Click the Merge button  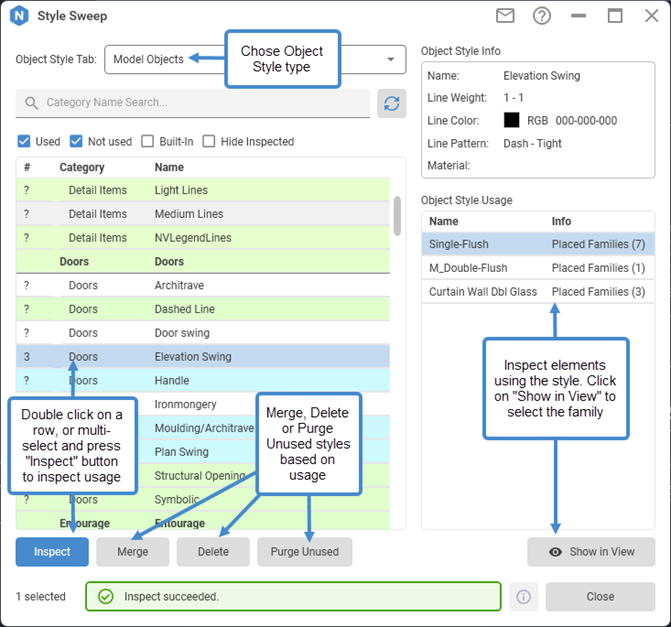133,552
